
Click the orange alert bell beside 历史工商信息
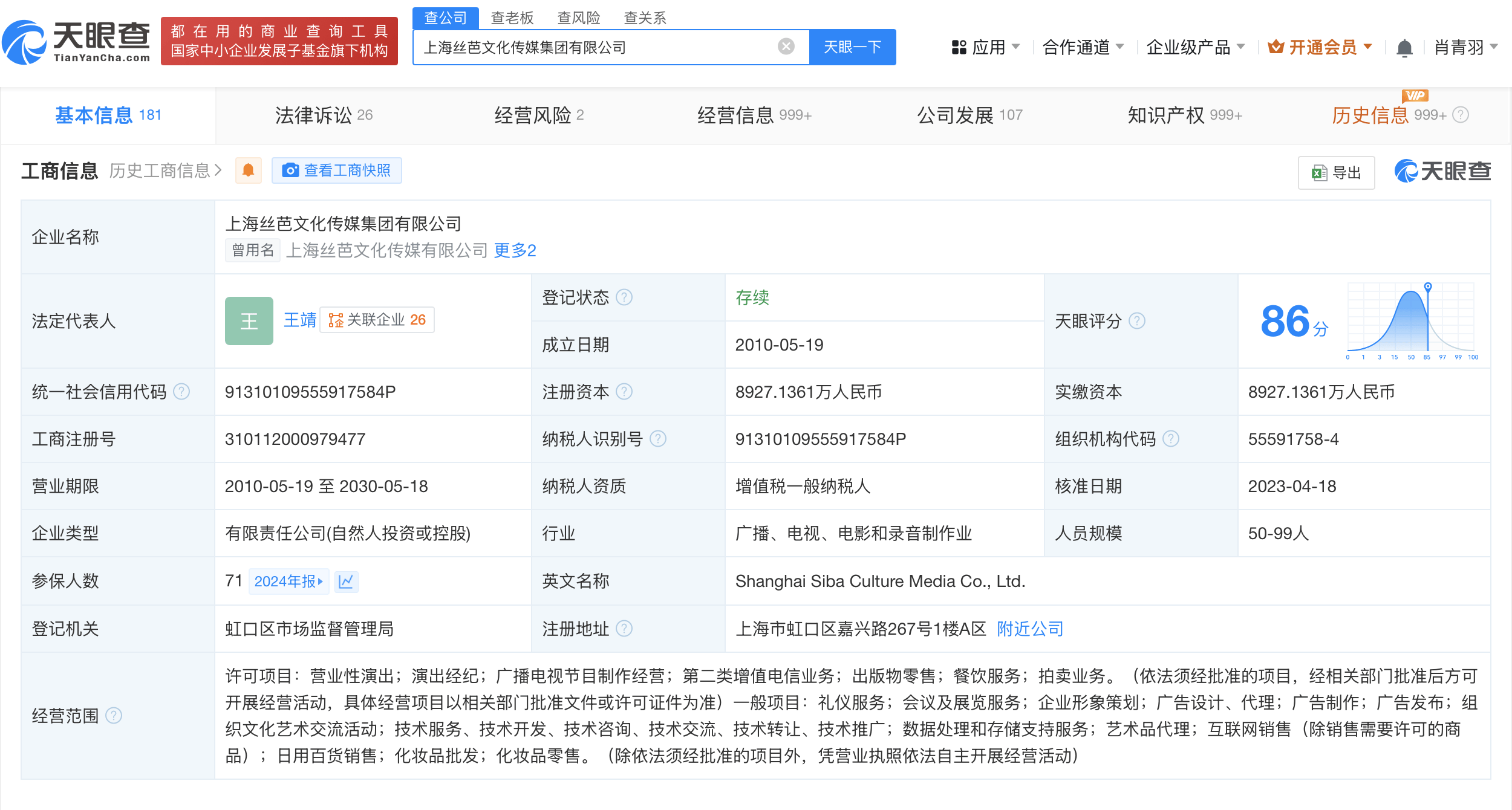[x=248, y=170]
